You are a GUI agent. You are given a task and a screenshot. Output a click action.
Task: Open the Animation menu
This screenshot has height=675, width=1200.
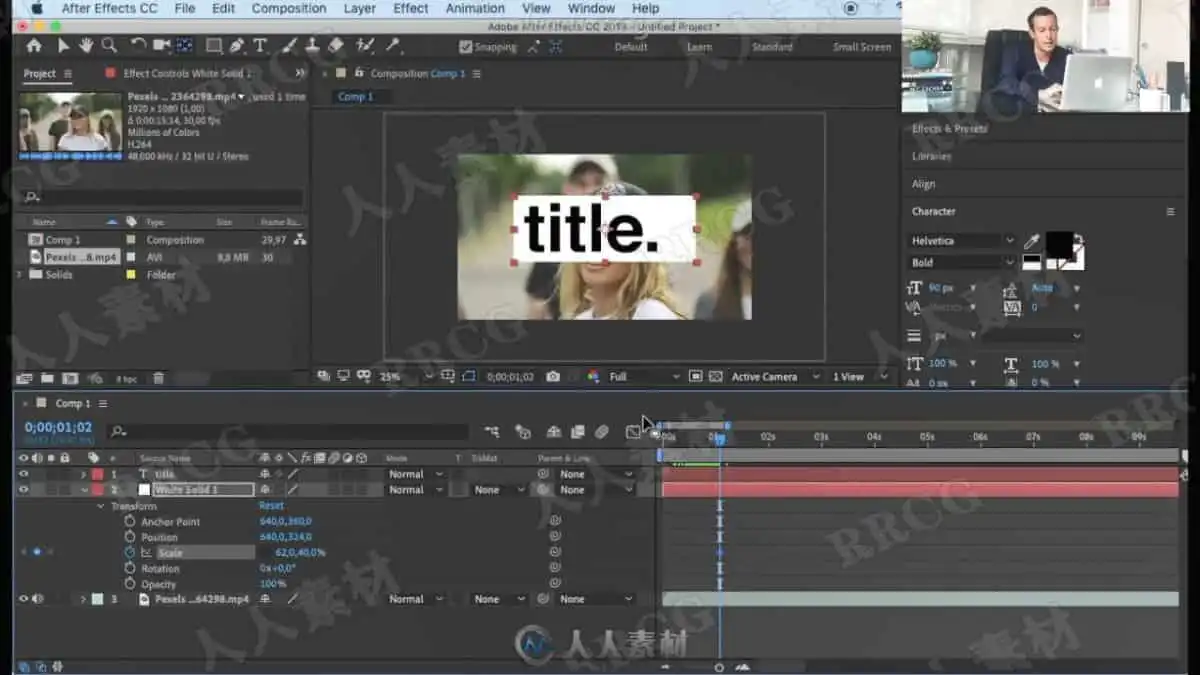click(475, 8)
